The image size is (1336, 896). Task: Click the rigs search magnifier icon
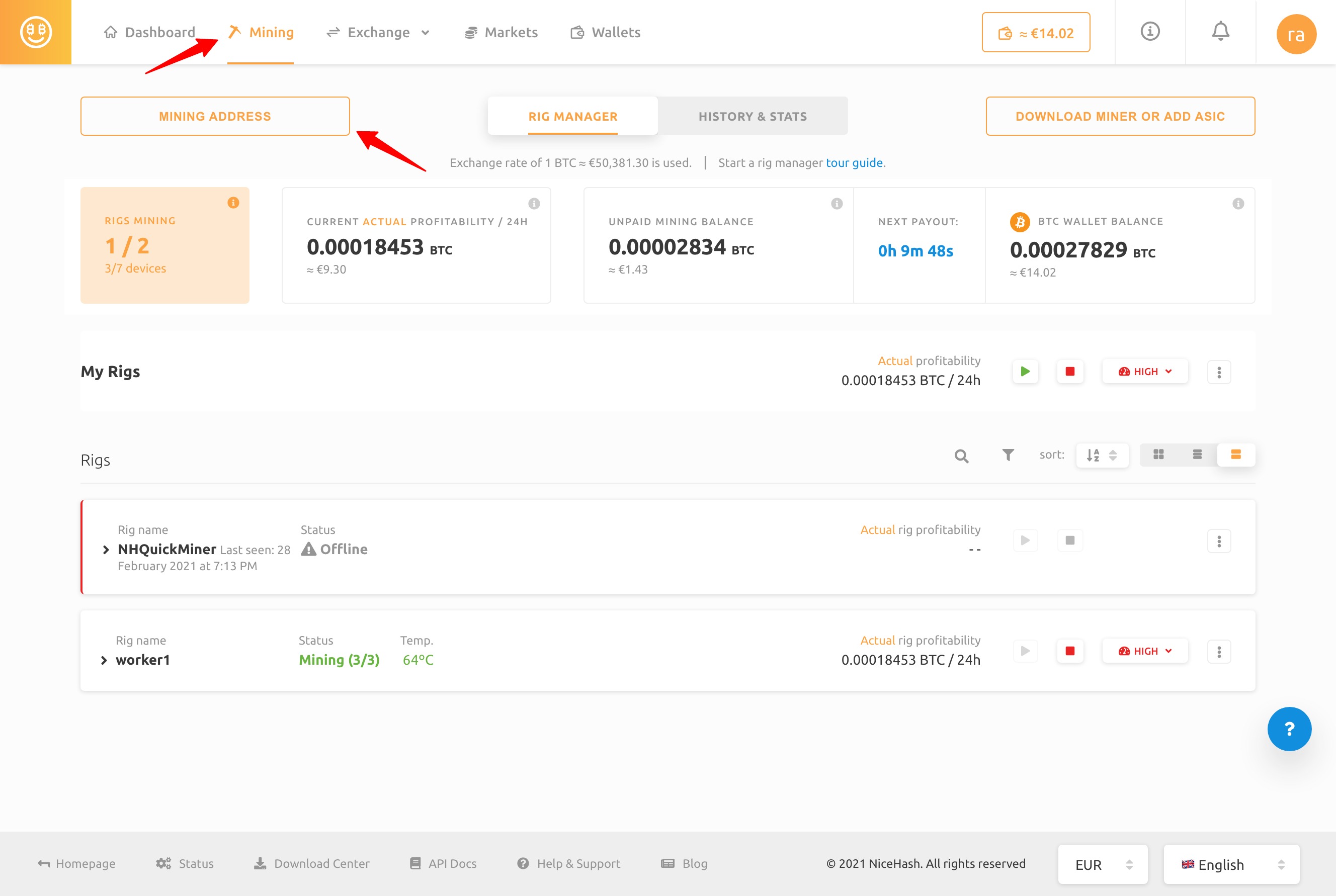[961, 456]
